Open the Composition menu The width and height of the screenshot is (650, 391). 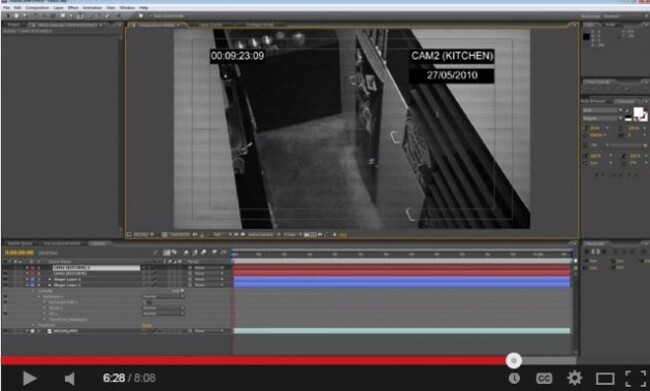(x=37, y=7)
